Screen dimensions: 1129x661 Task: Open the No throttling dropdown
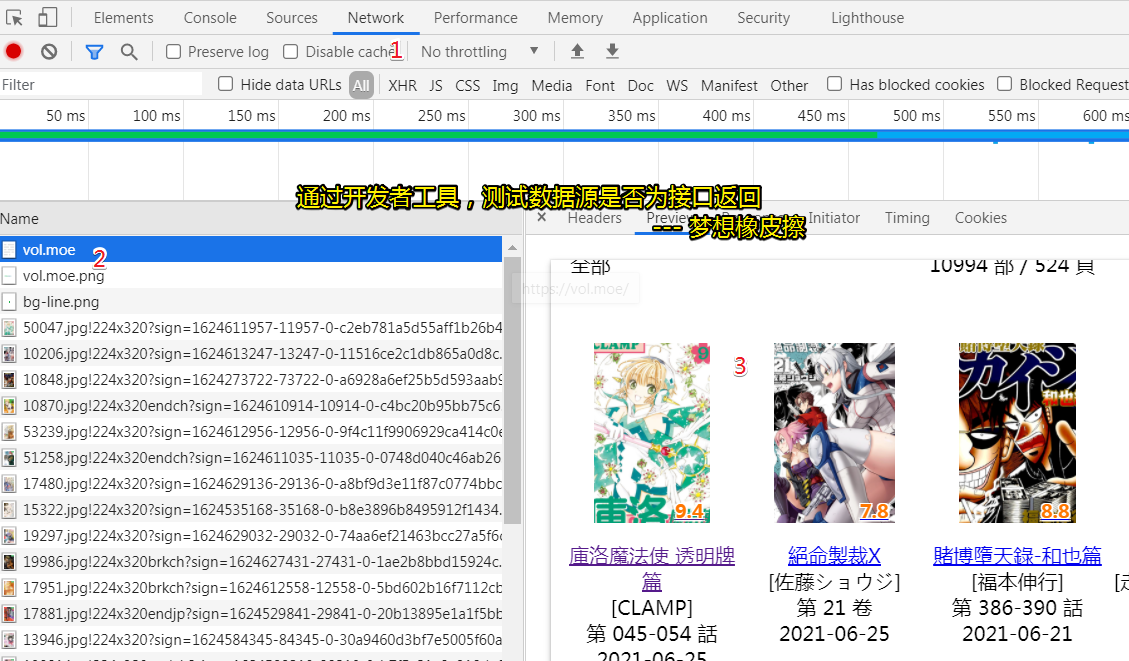tap(480, 52)
